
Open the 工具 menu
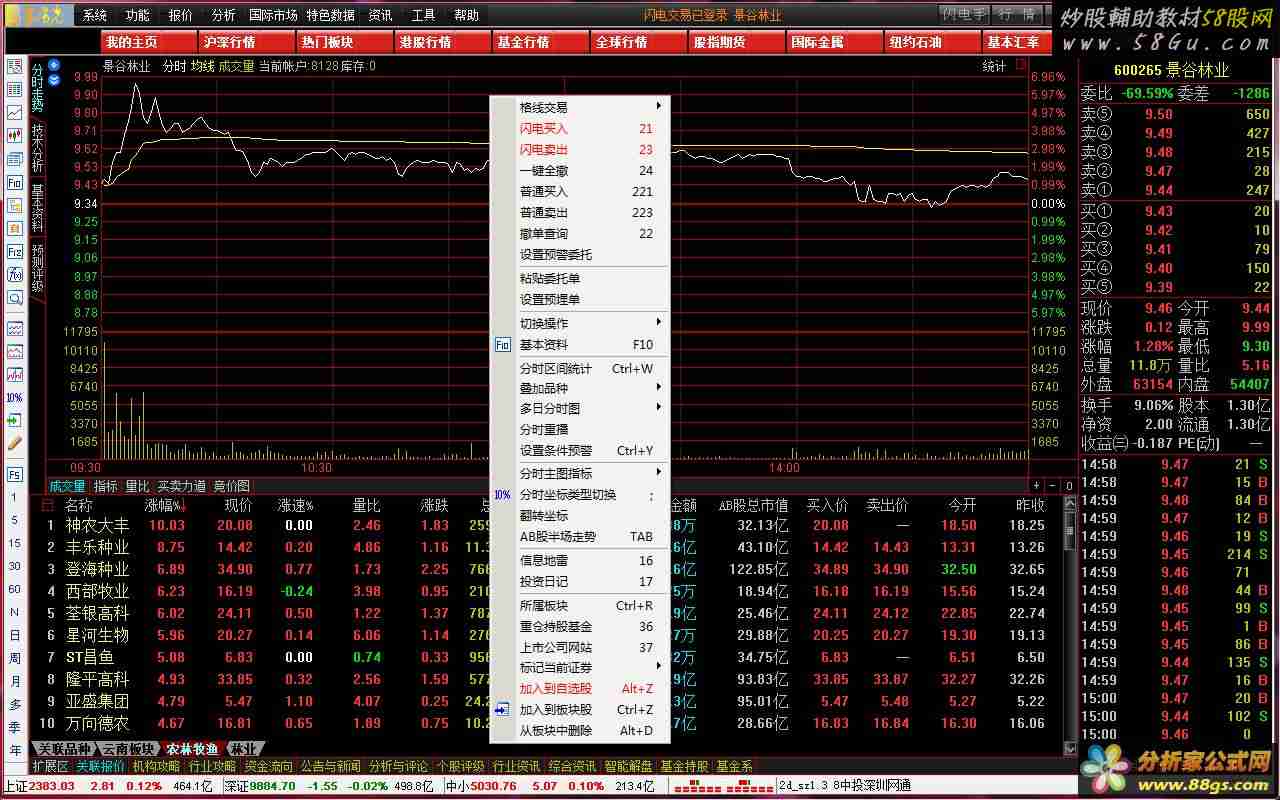tap(424, 15)
